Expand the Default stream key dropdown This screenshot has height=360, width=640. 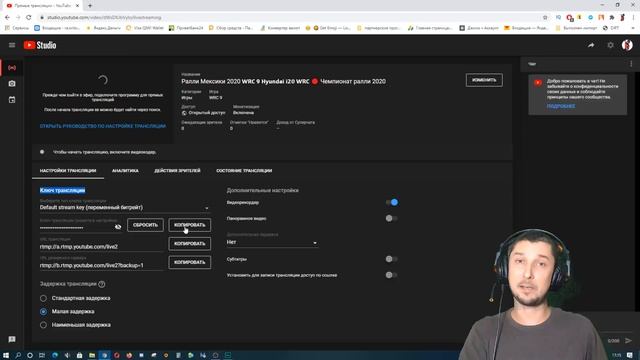point(125,208)
